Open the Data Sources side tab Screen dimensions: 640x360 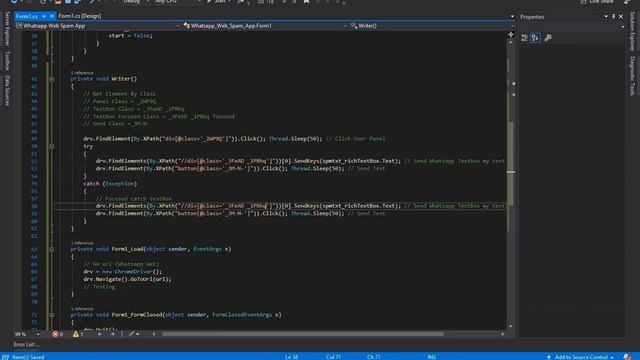(x=7, y=90)
